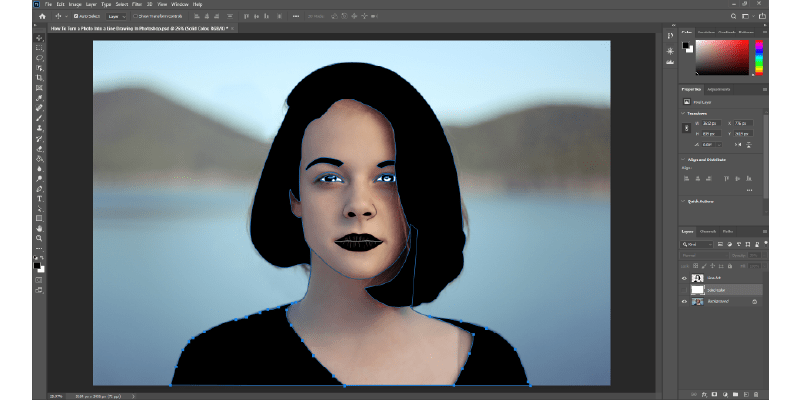Create a new group folder icon
This screenshot has height=400, width=800.
point(735,394)
